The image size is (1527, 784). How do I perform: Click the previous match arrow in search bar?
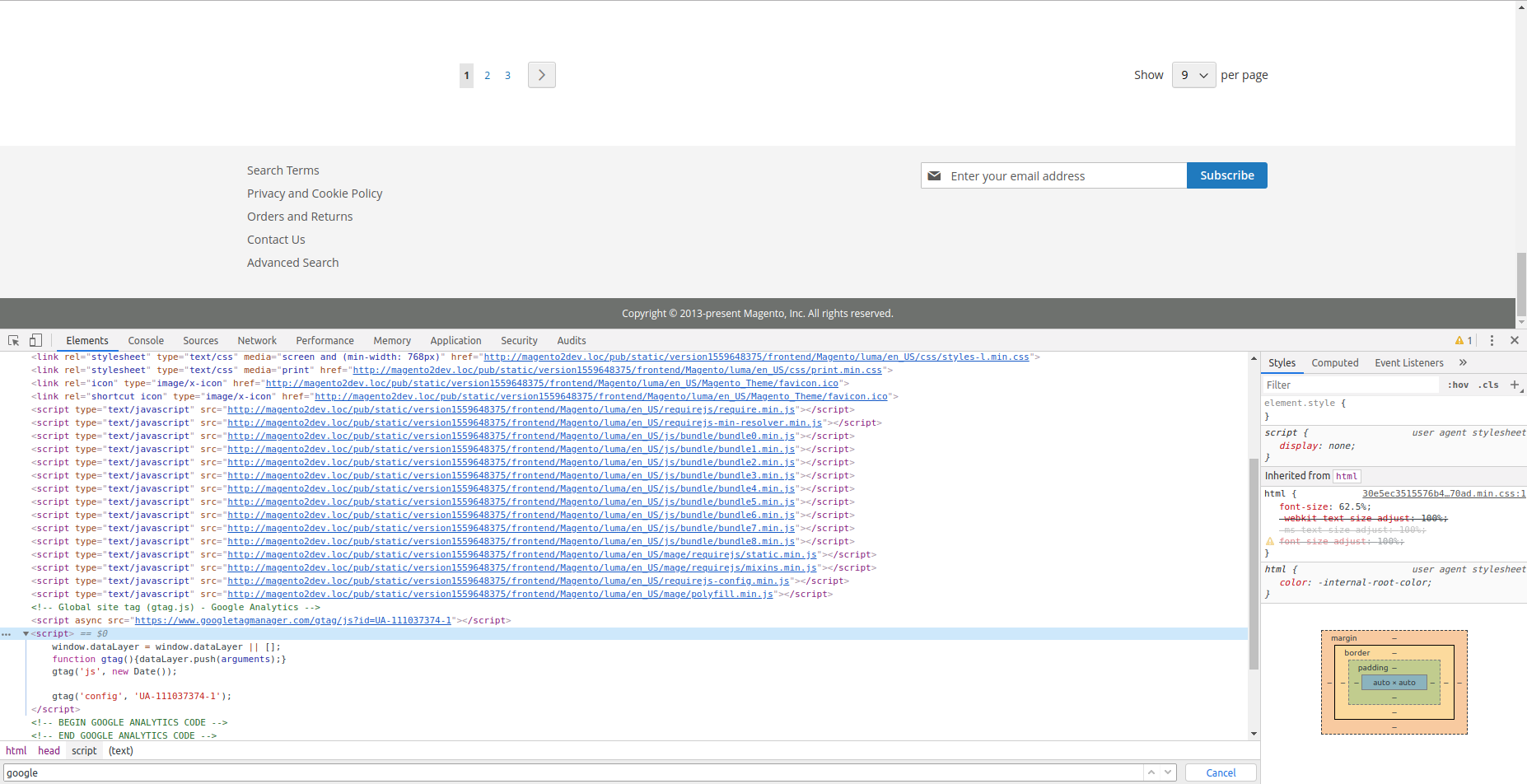point(1150,772)
